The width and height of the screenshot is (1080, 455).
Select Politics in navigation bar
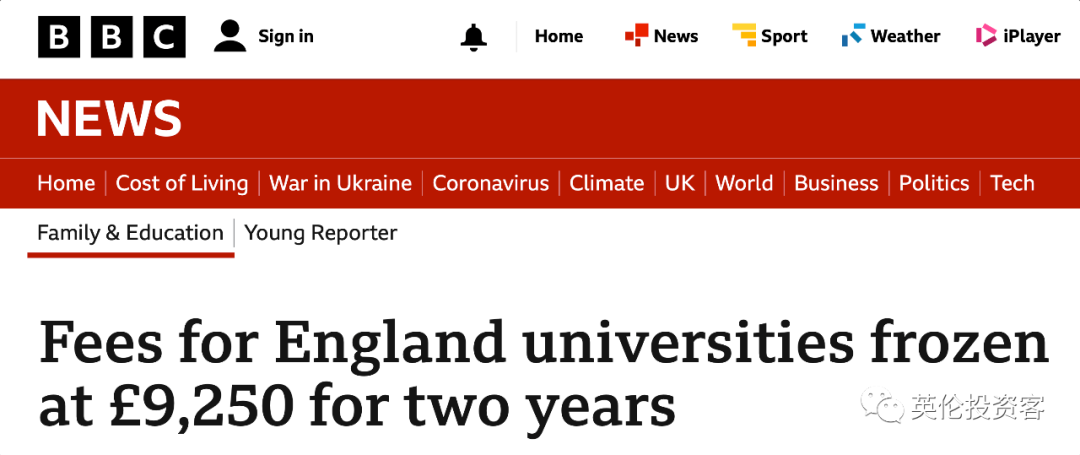point(934,183)
